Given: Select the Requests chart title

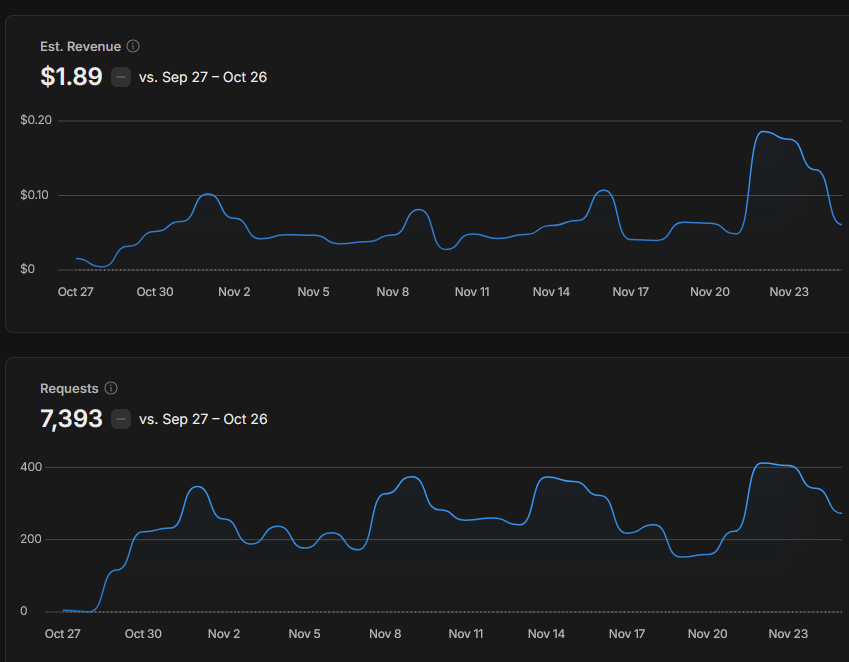Looking at the screenshot, I should [69, 388].
